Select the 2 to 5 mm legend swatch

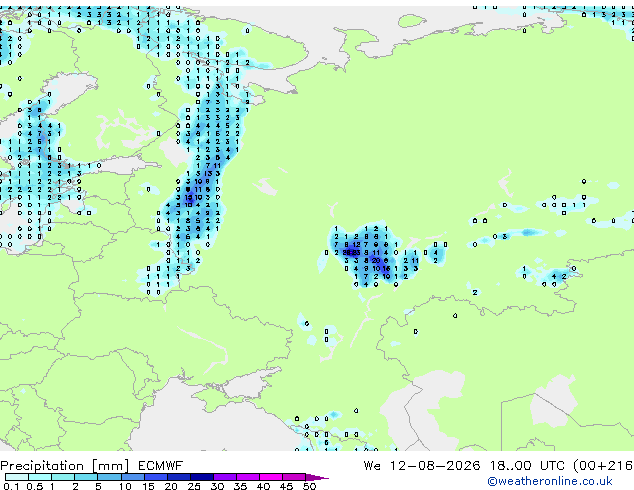pos(86,477)
